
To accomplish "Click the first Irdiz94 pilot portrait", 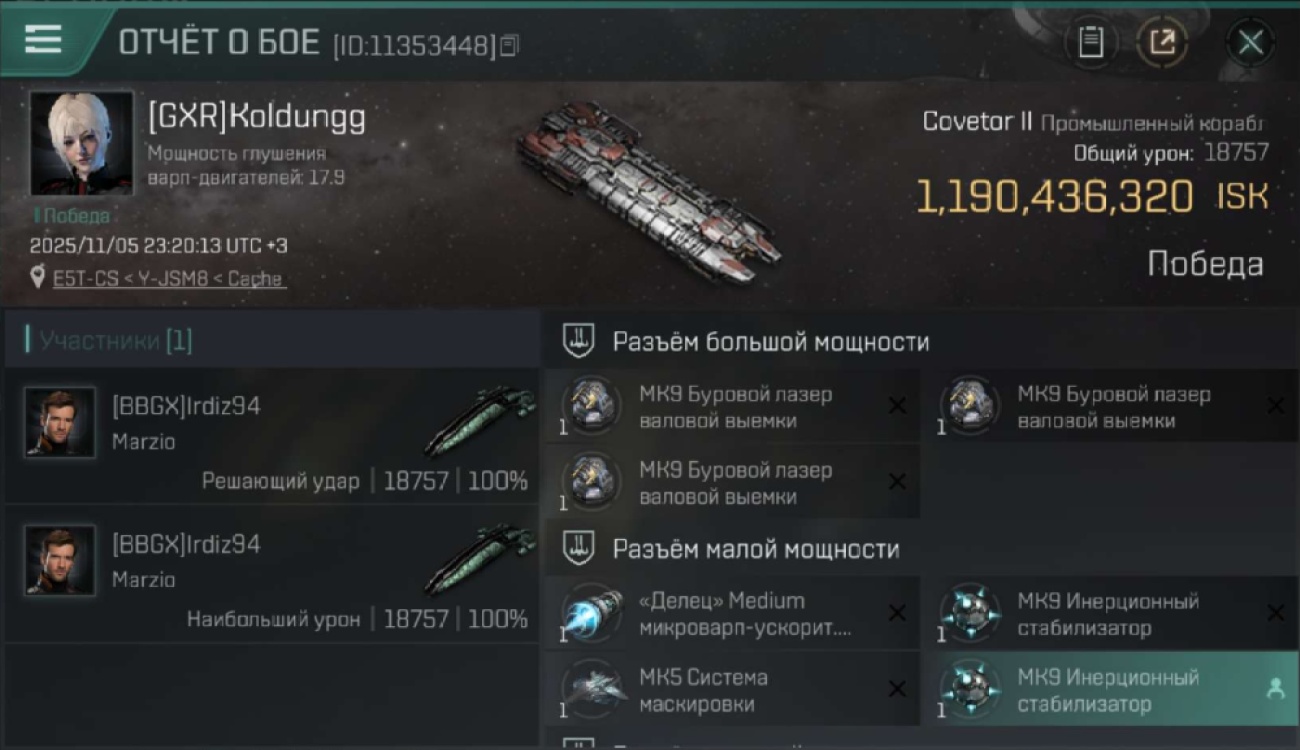I will 60,422.
